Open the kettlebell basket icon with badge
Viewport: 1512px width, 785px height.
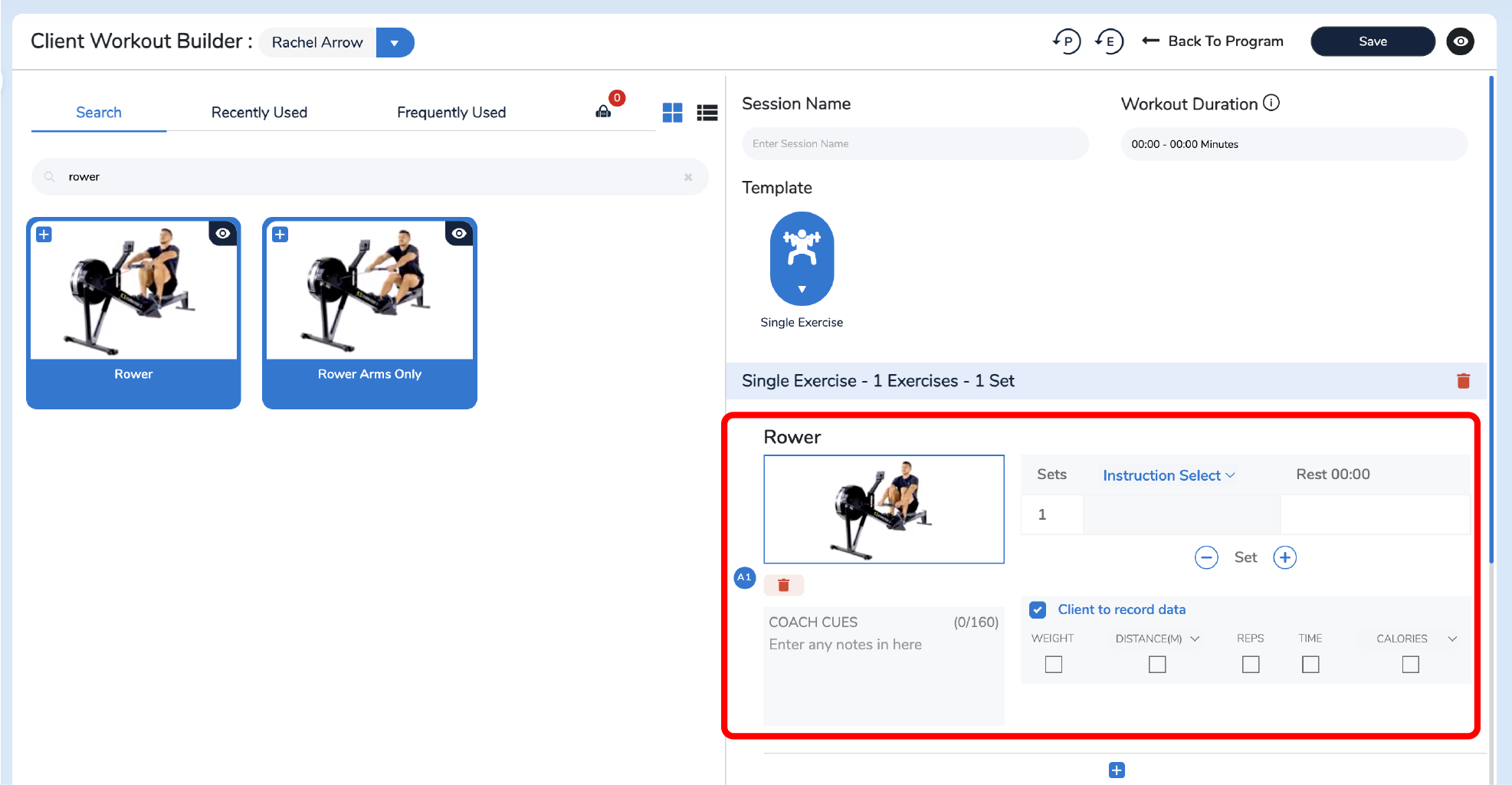click(604, 112)
